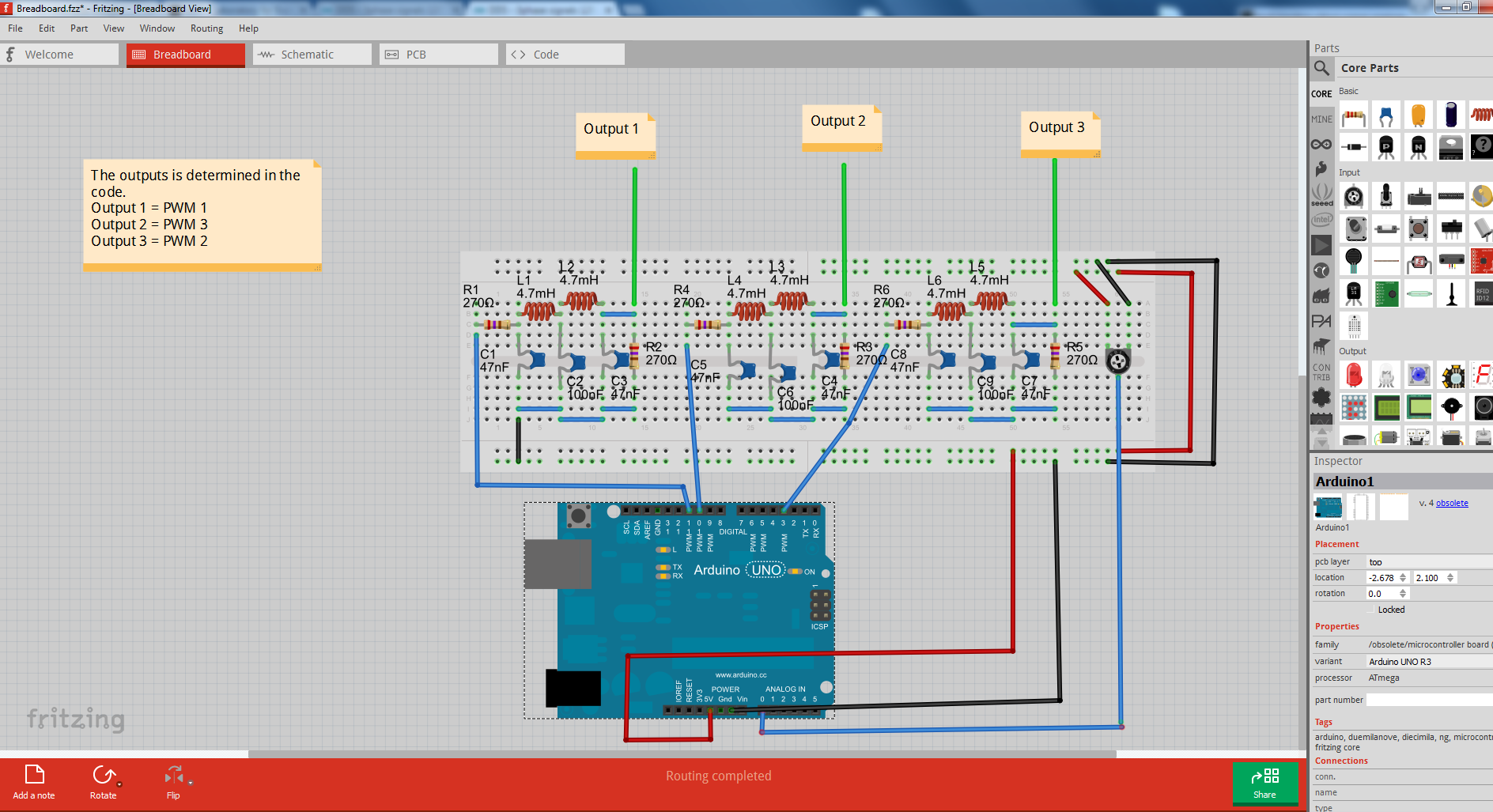Select the Output 2 note on canvas
This screenshot has height=812, width=1493.
(x=842, y=127)
